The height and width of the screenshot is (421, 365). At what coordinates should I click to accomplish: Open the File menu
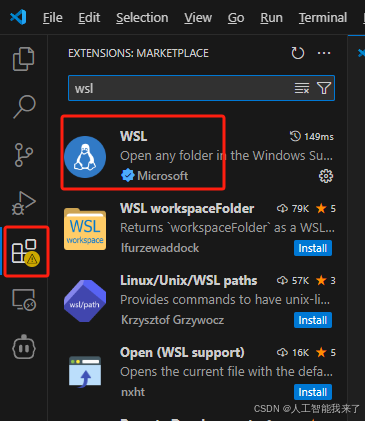click(53, 17)
